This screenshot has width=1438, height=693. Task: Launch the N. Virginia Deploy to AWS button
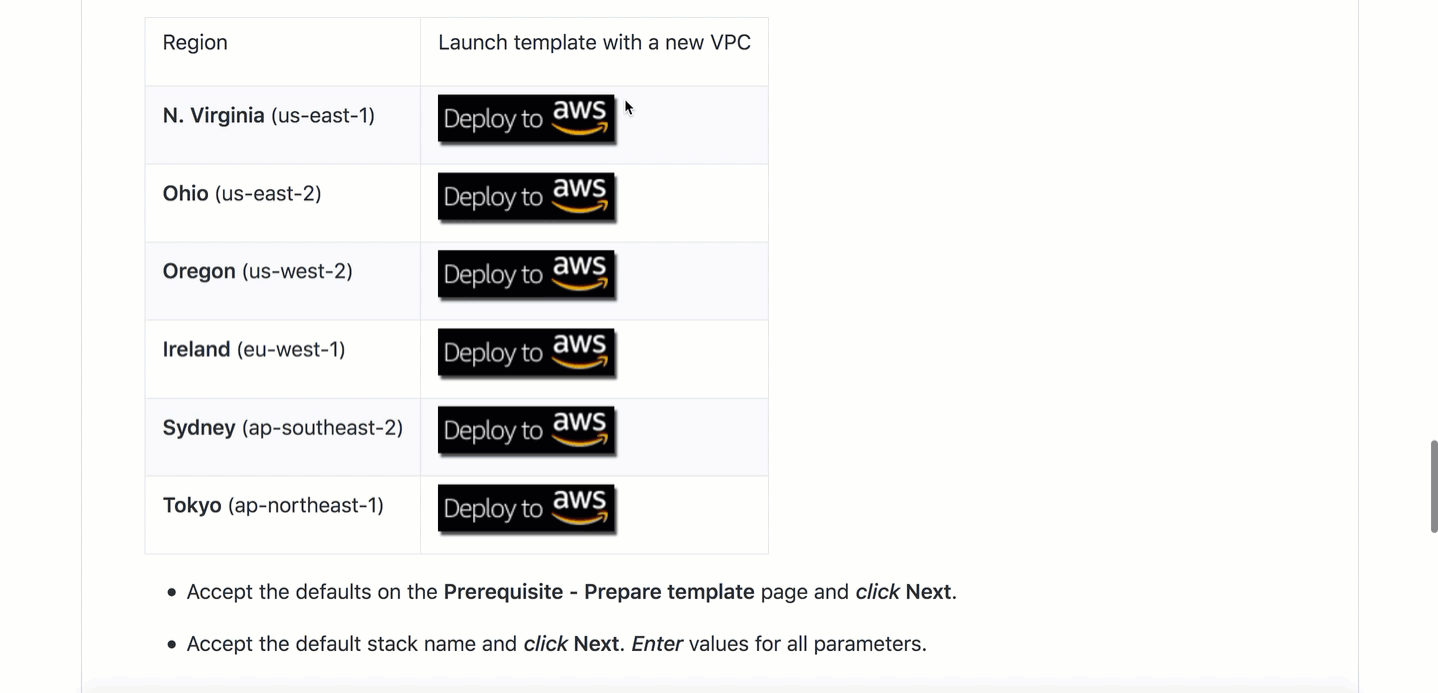(527, 120)
